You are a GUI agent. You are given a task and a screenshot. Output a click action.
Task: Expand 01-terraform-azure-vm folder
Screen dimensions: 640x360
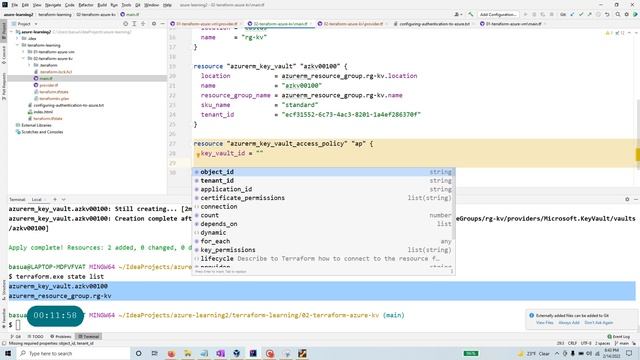pos(24,52)
